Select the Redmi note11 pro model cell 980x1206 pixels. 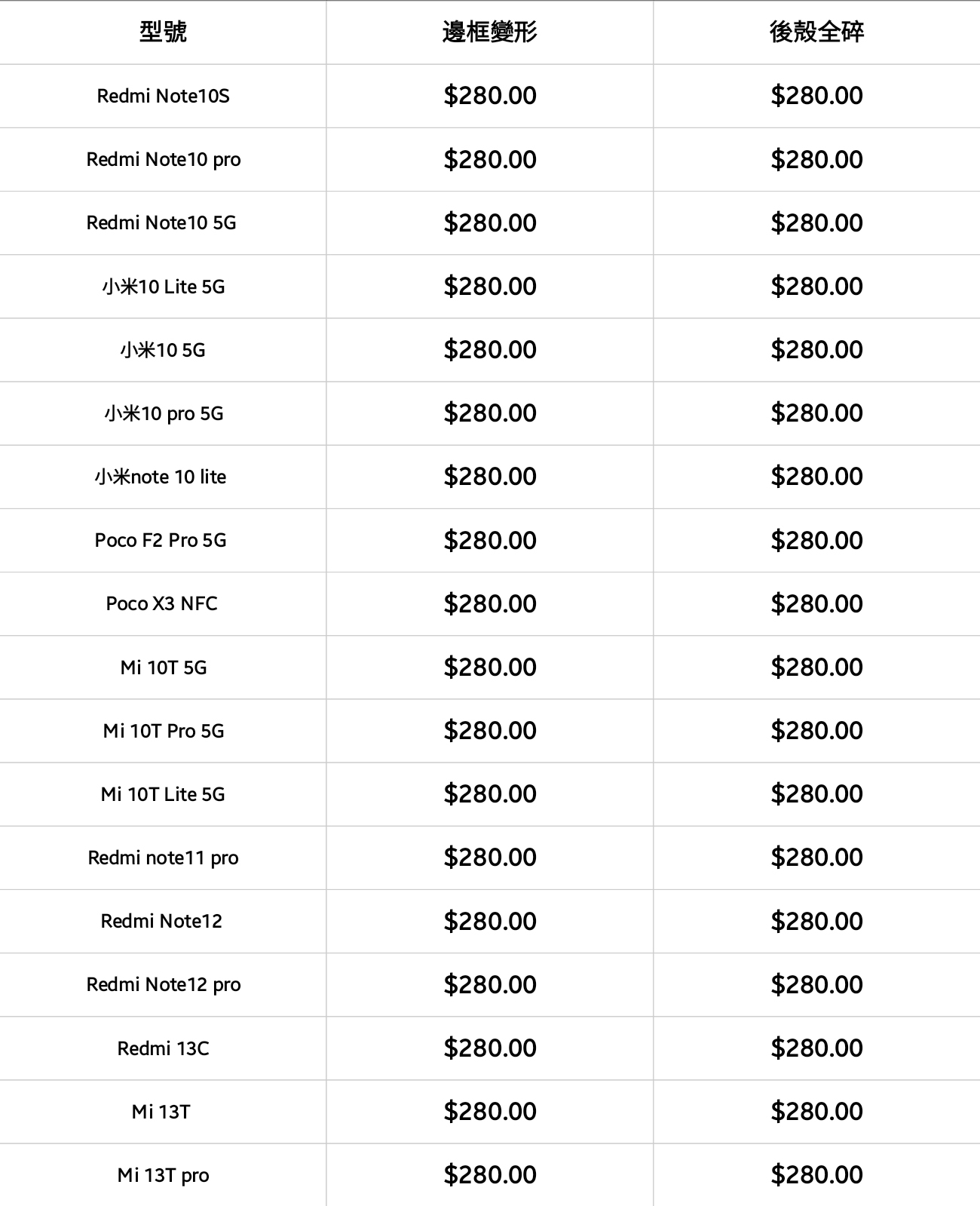click(163, 858)
